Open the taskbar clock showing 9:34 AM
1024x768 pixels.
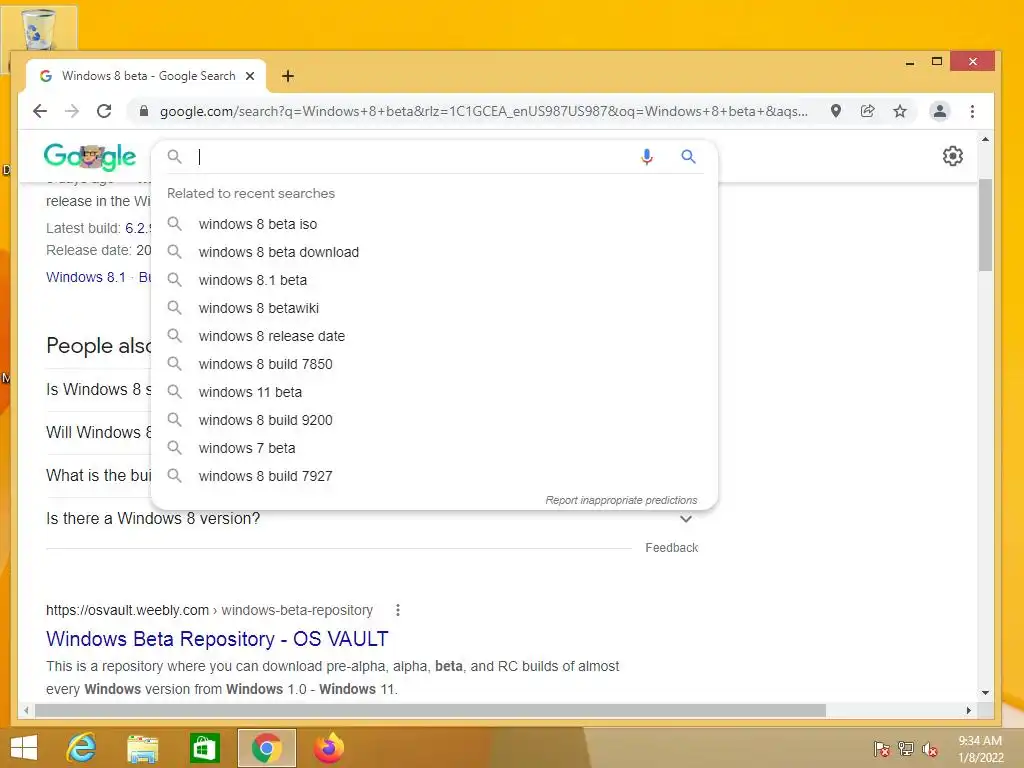click(980, 749)
